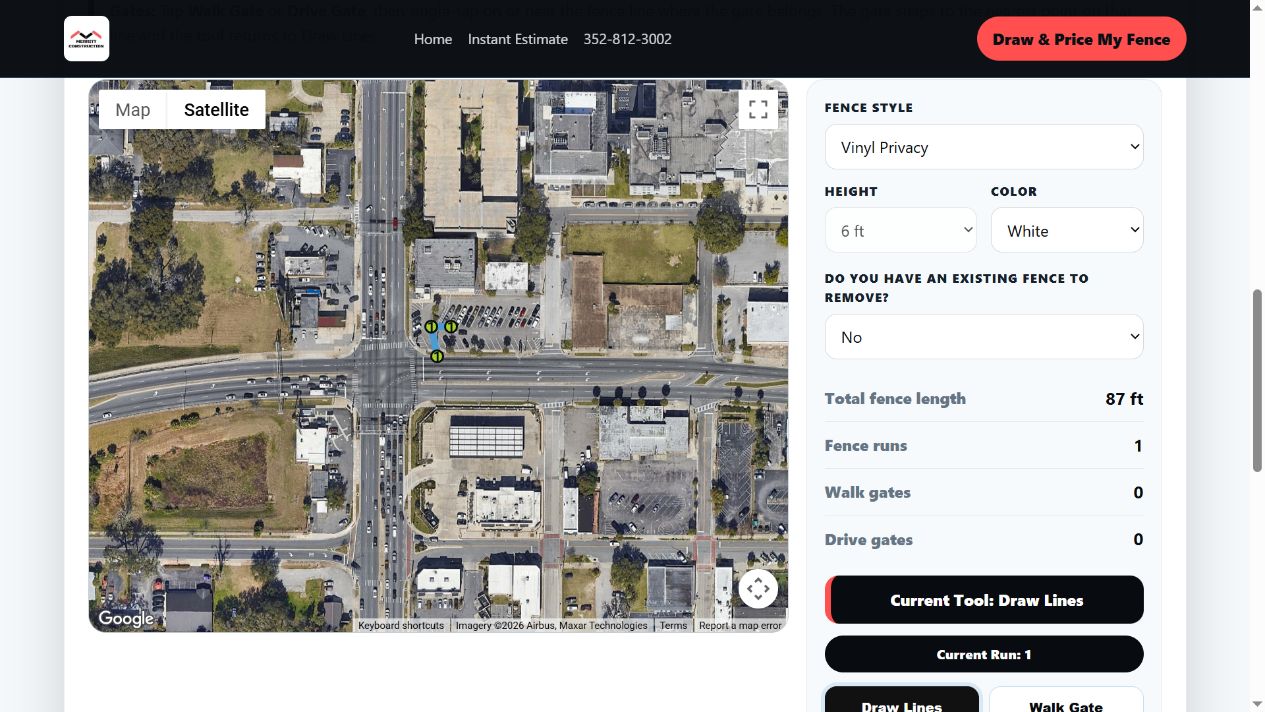Click Draw & Price My Fence button
This screenshot has width=1265, height=712.
[1081, 40]
